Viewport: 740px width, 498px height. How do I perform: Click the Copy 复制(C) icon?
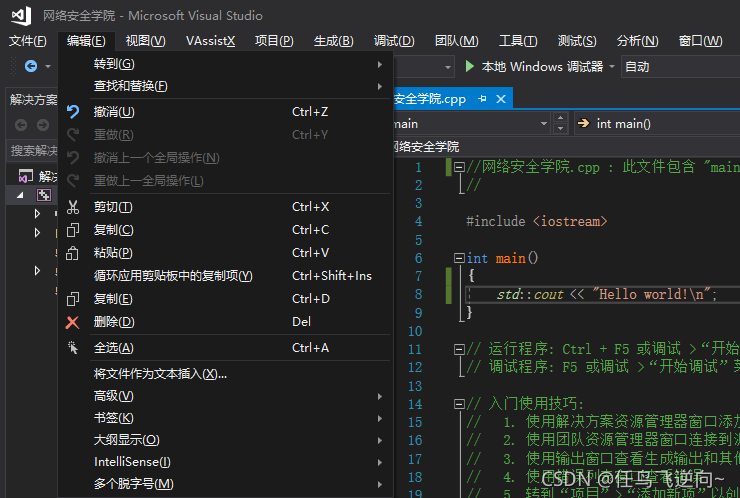pos(73,230)
